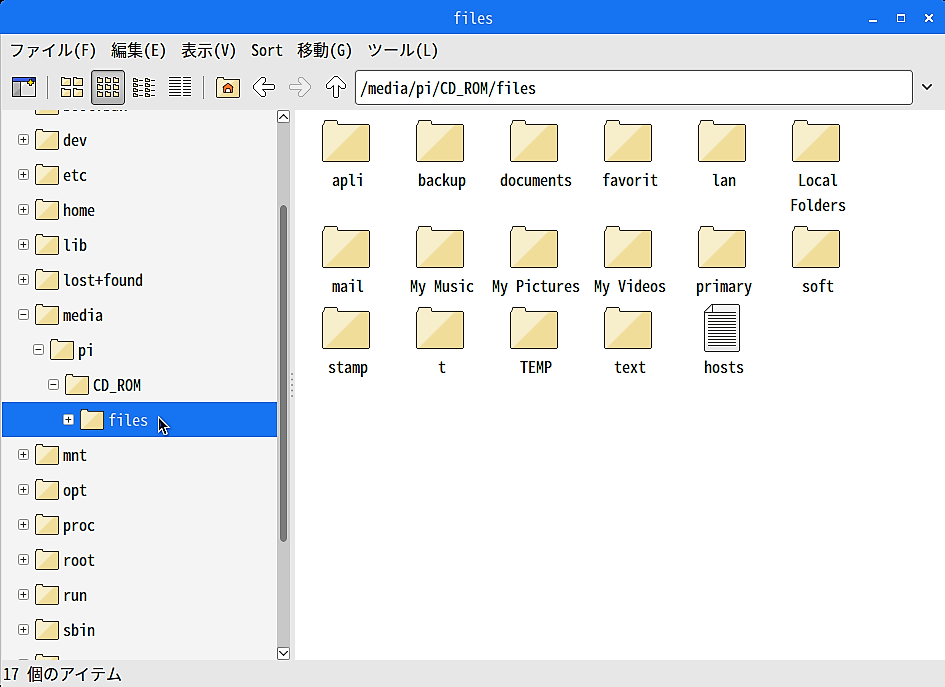The width and height of the screenshot is (945, 687).
Task: Click tree scrollbar up arrow
Action: pos(283,116)
